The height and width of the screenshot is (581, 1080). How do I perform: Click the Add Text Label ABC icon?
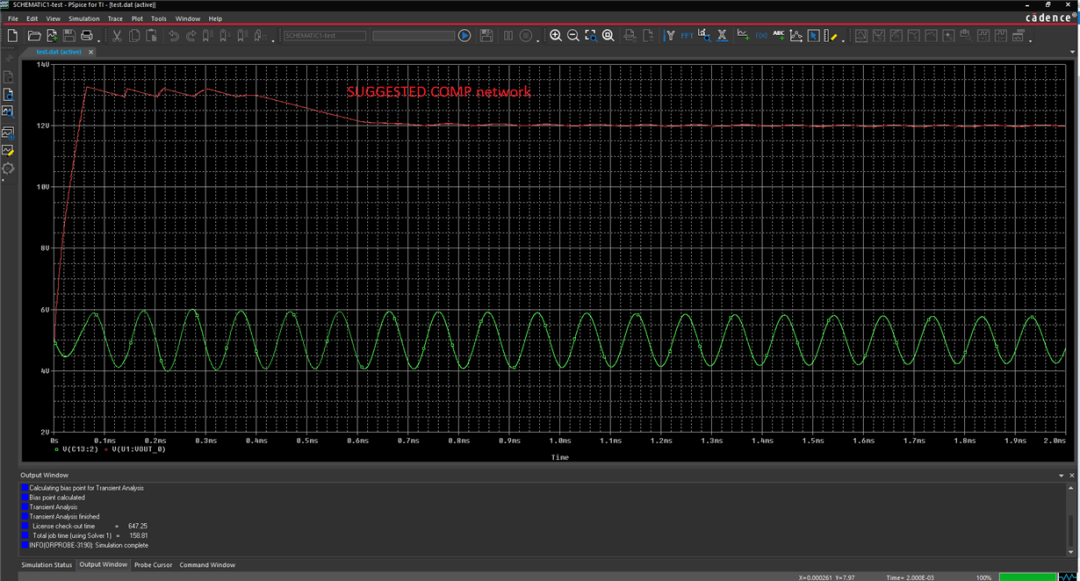(778, 35)
